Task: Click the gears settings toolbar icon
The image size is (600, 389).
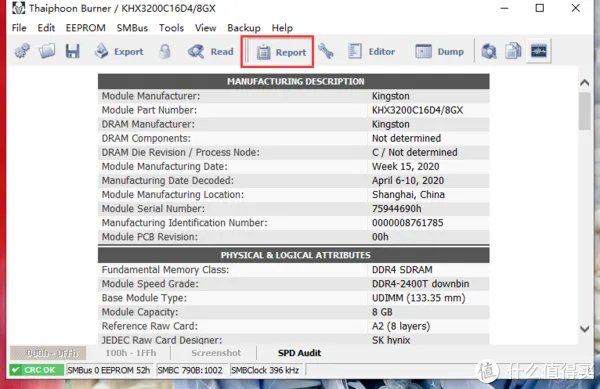Action: tap(22, 51)
